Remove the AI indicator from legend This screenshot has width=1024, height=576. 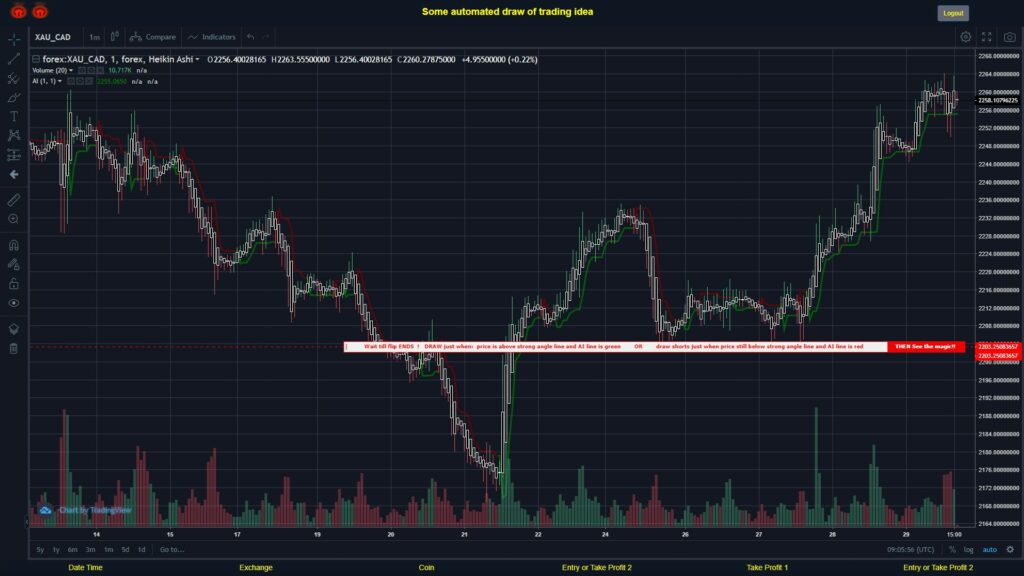tap(89, 82)
